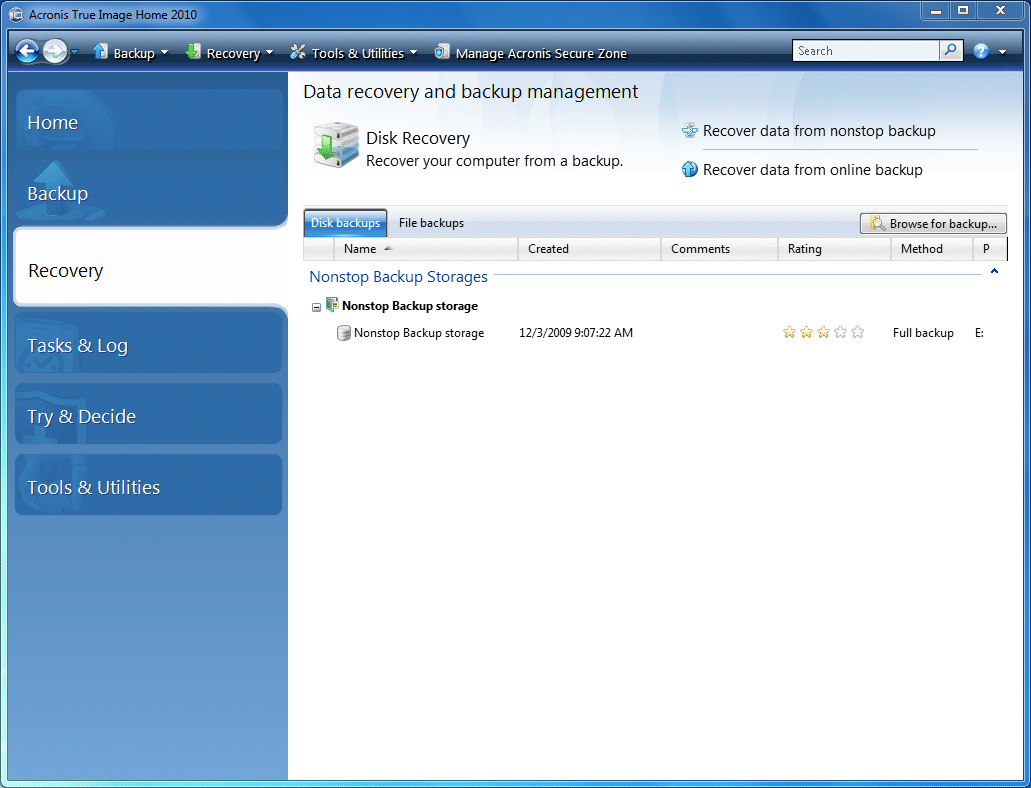Open the Backup sidebar section
The image size is (1031, 788).
point(149,191)
